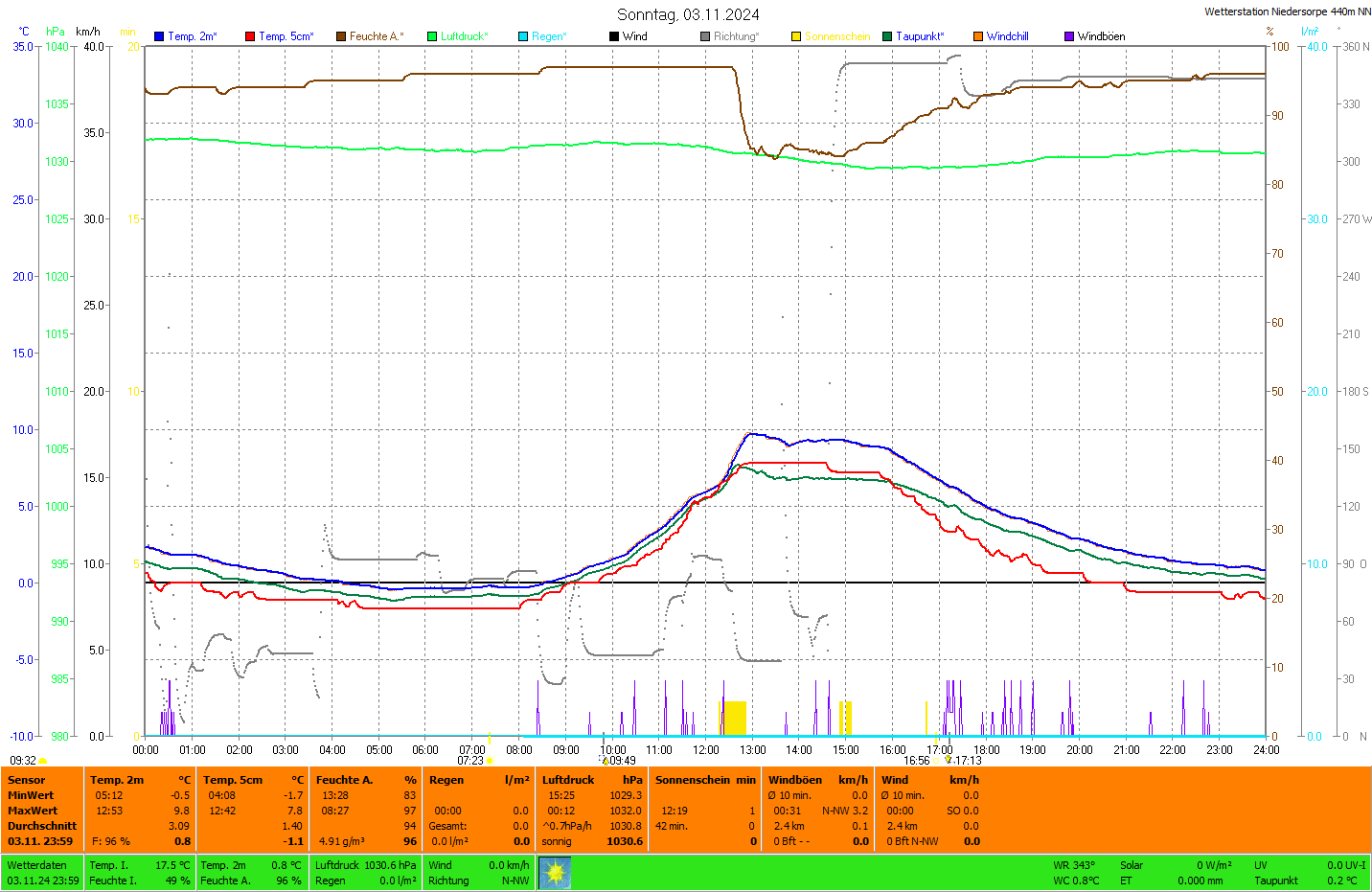Click the sun icon next to 09:32
1372x892 pixels.
click(x=43, y=761)
